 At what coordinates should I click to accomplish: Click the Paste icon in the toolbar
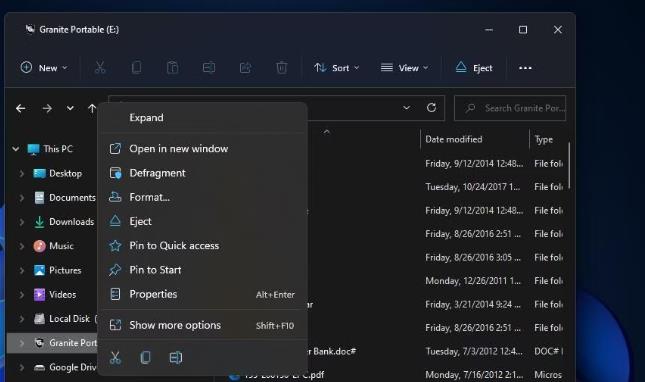172,67
